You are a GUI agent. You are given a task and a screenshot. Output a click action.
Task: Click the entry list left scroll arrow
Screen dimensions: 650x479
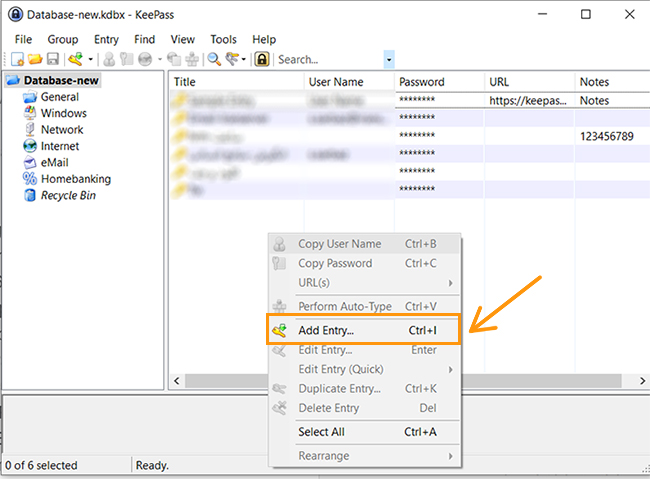(177, 381)
